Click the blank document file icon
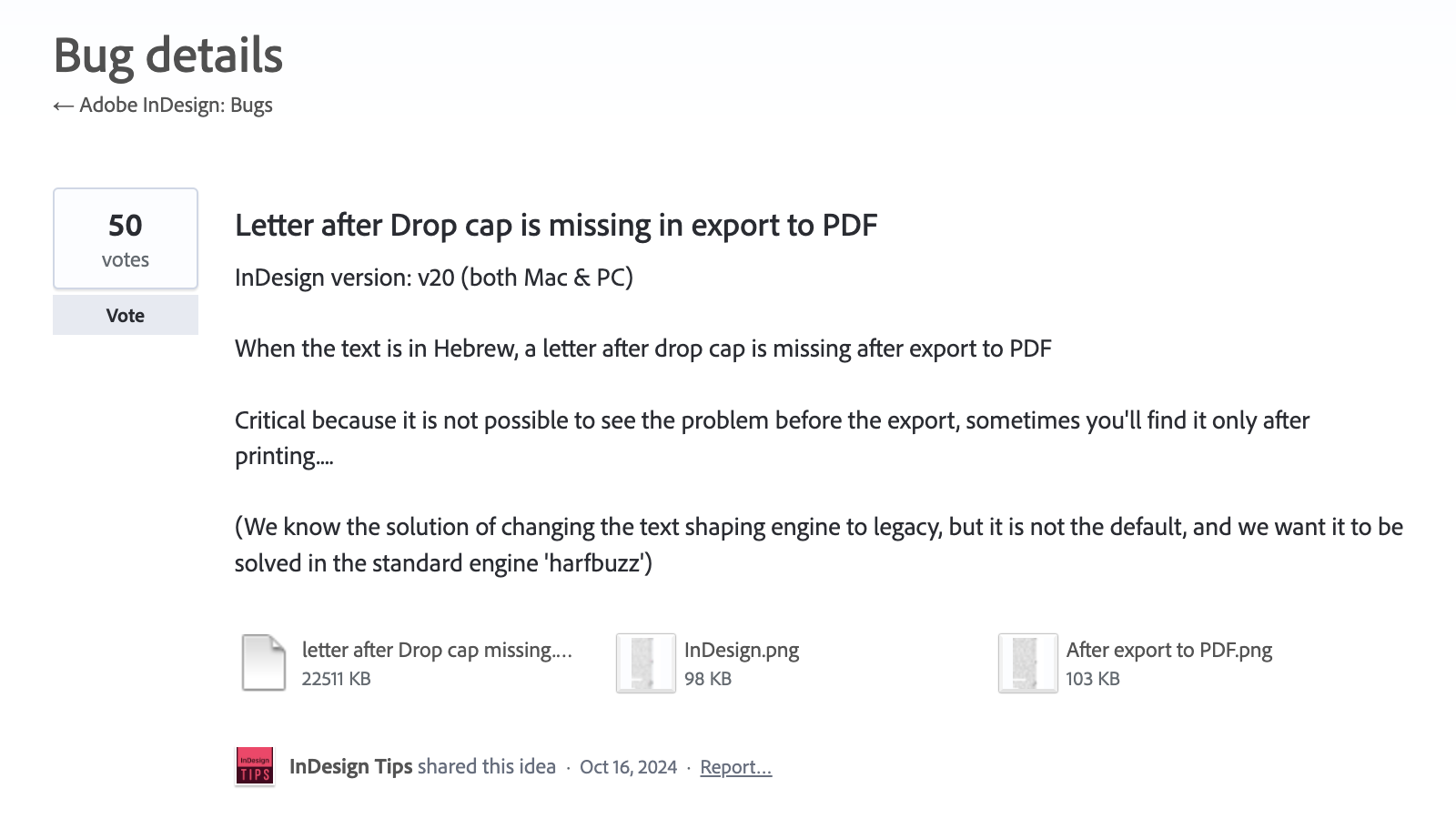 point(264,662)
